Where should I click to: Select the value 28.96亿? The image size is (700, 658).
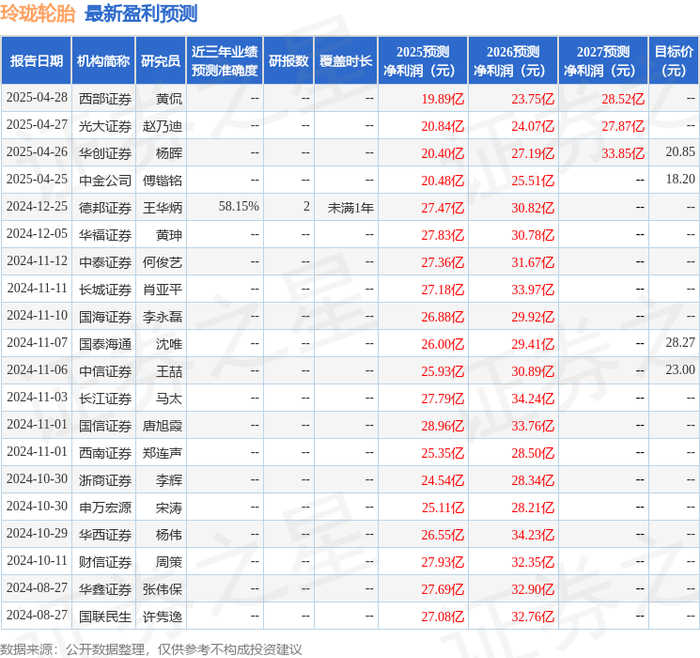[x=442, y=426]
